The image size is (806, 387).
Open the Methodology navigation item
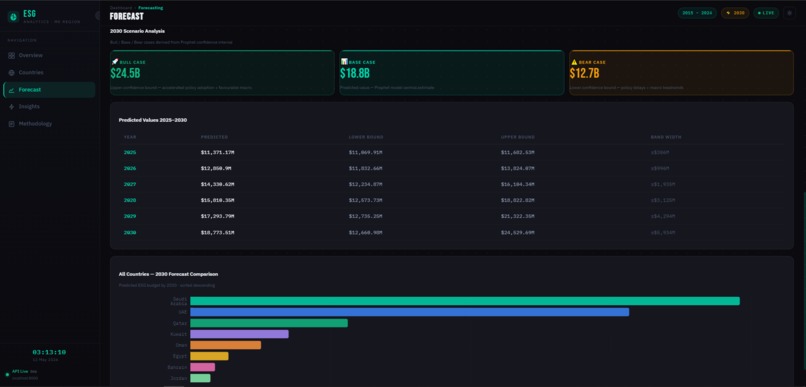point(49,124)
